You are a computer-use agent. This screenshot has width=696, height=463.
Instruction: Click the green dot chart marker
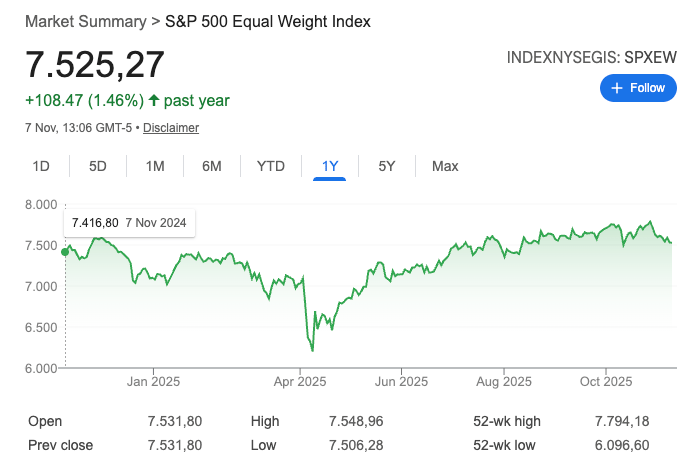pyautogui.click(x=65, y=252)
